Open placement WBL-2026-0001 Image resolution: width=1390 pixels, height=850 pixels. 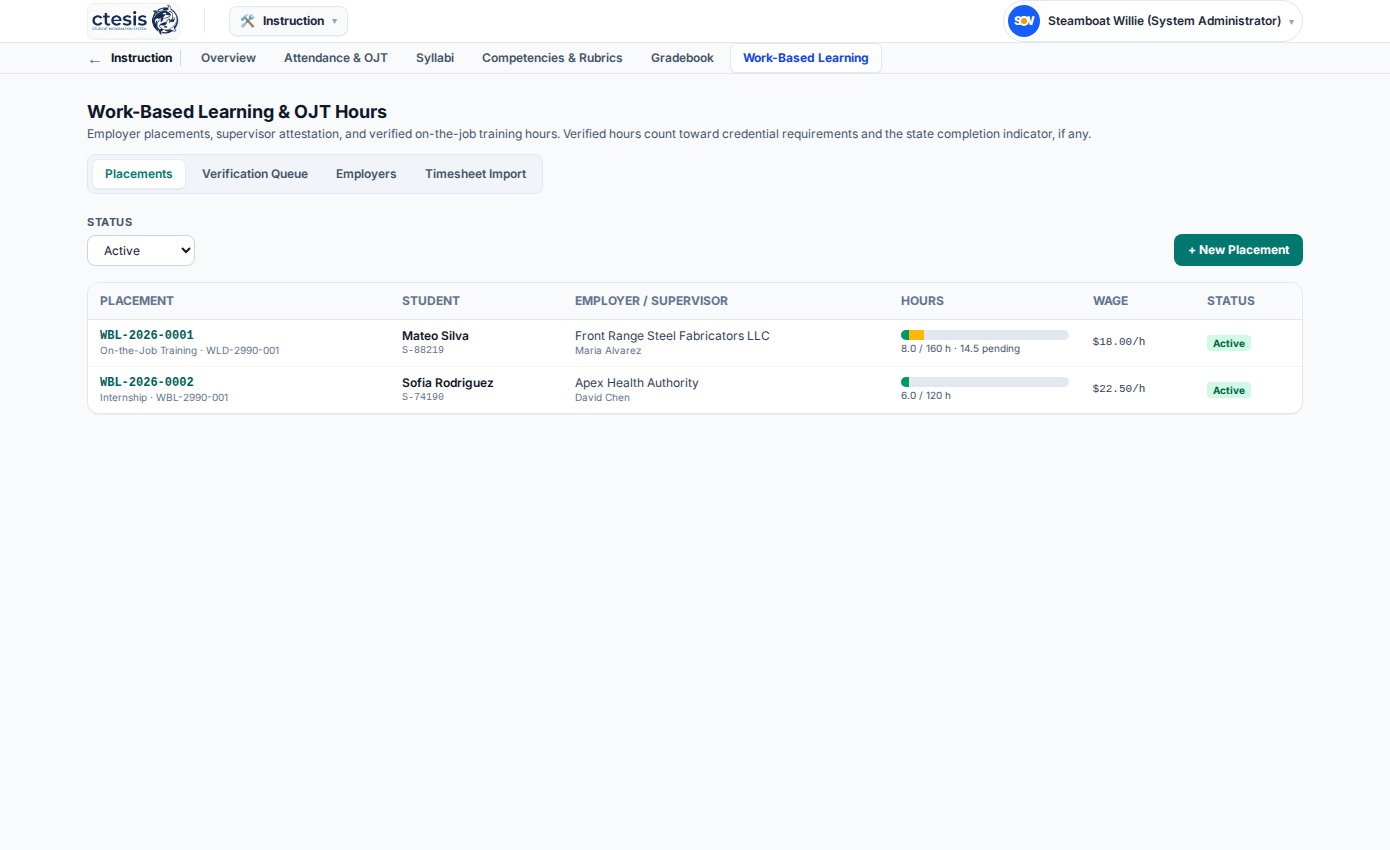coord(147,335)
